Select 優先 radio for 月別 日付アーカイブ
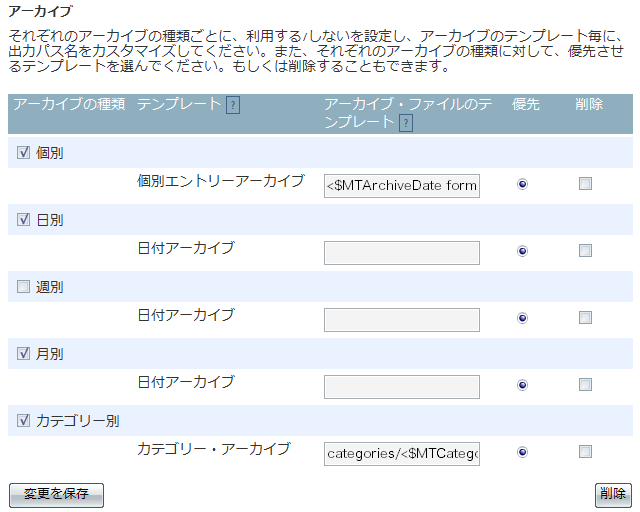Screen dimensions: 640x512 point(523,385)
